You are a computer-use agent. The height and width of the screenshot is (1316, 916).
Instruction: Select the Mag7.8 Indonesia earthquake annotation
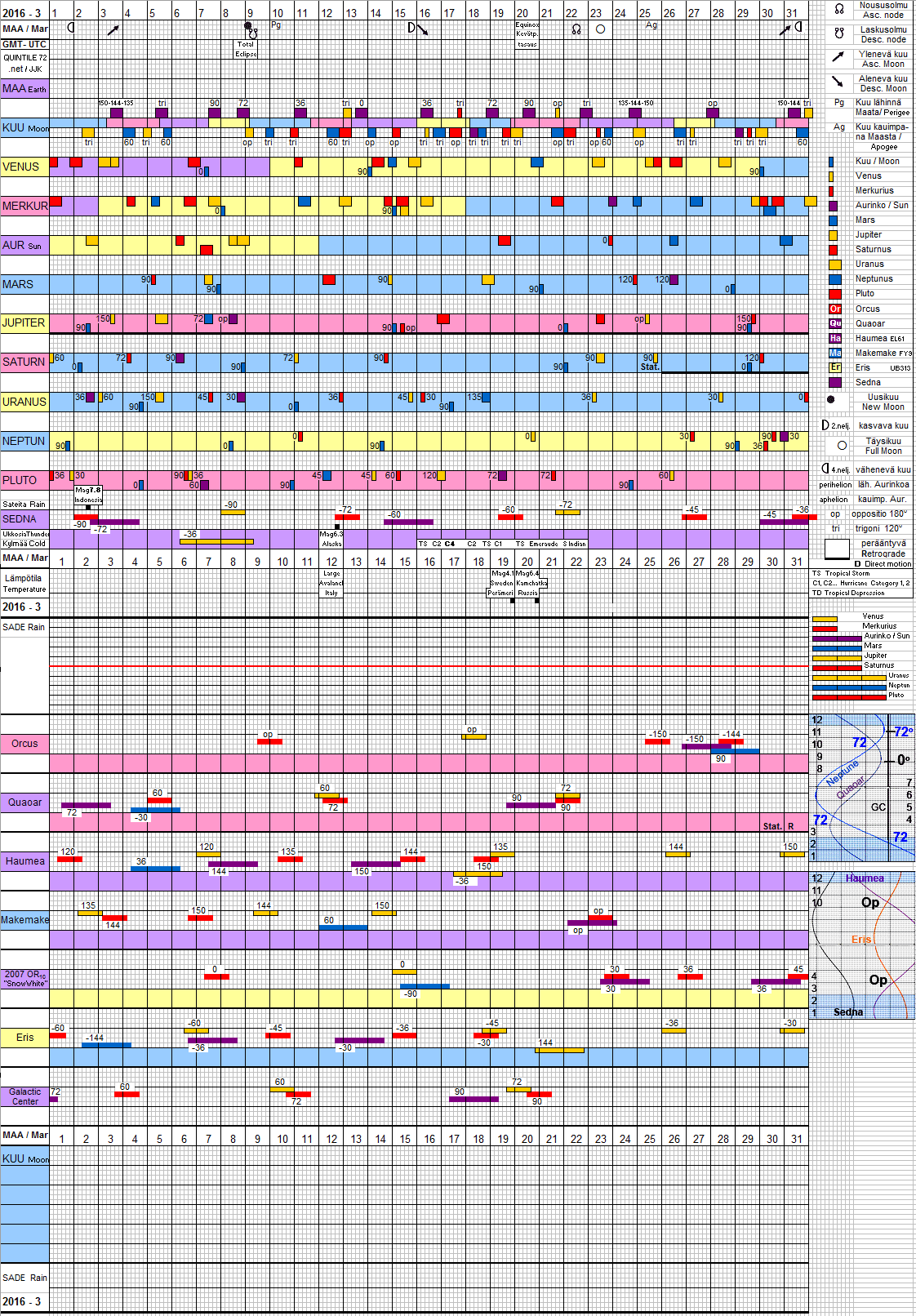(88, 495)
